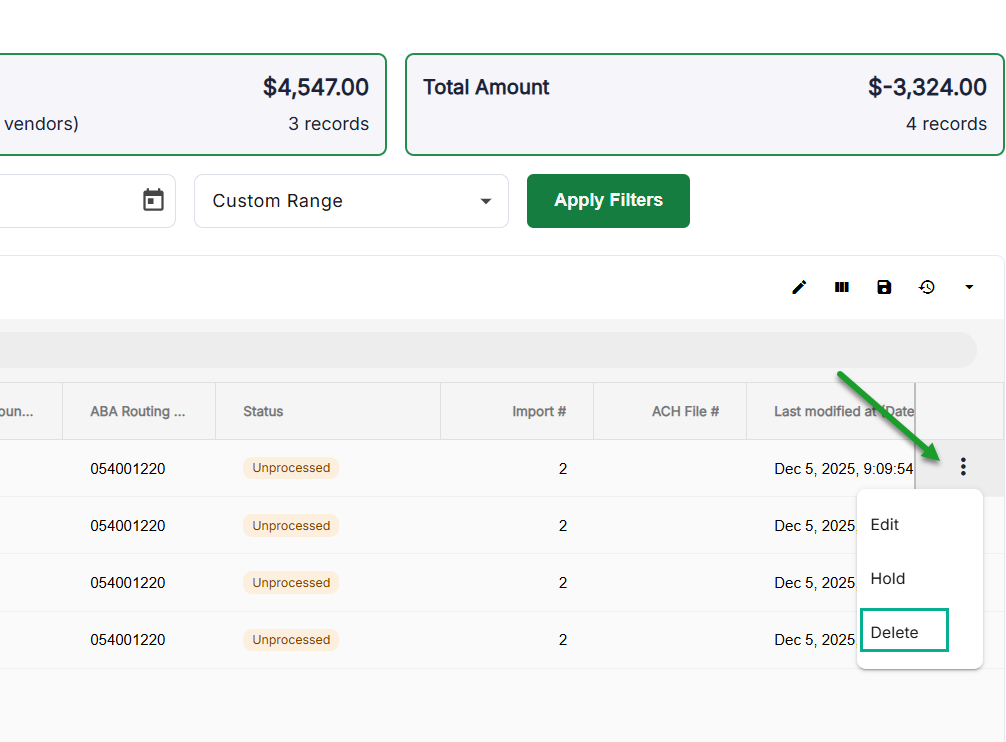Viewport: 1006px width, 742px height.
Task: Click the Total Amount summary card
Action: pos(704,105)
